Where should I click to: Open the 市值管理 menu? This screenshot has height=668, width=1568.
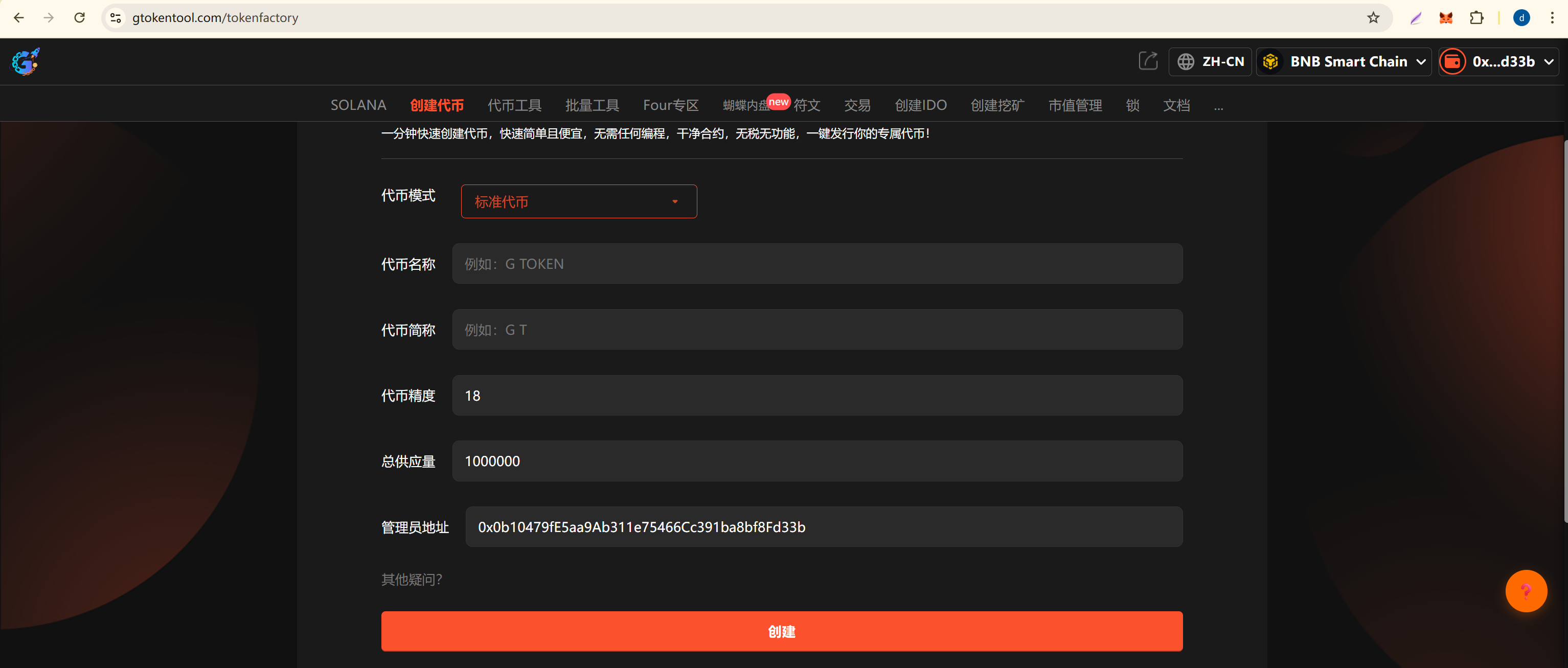(1075, 105)
